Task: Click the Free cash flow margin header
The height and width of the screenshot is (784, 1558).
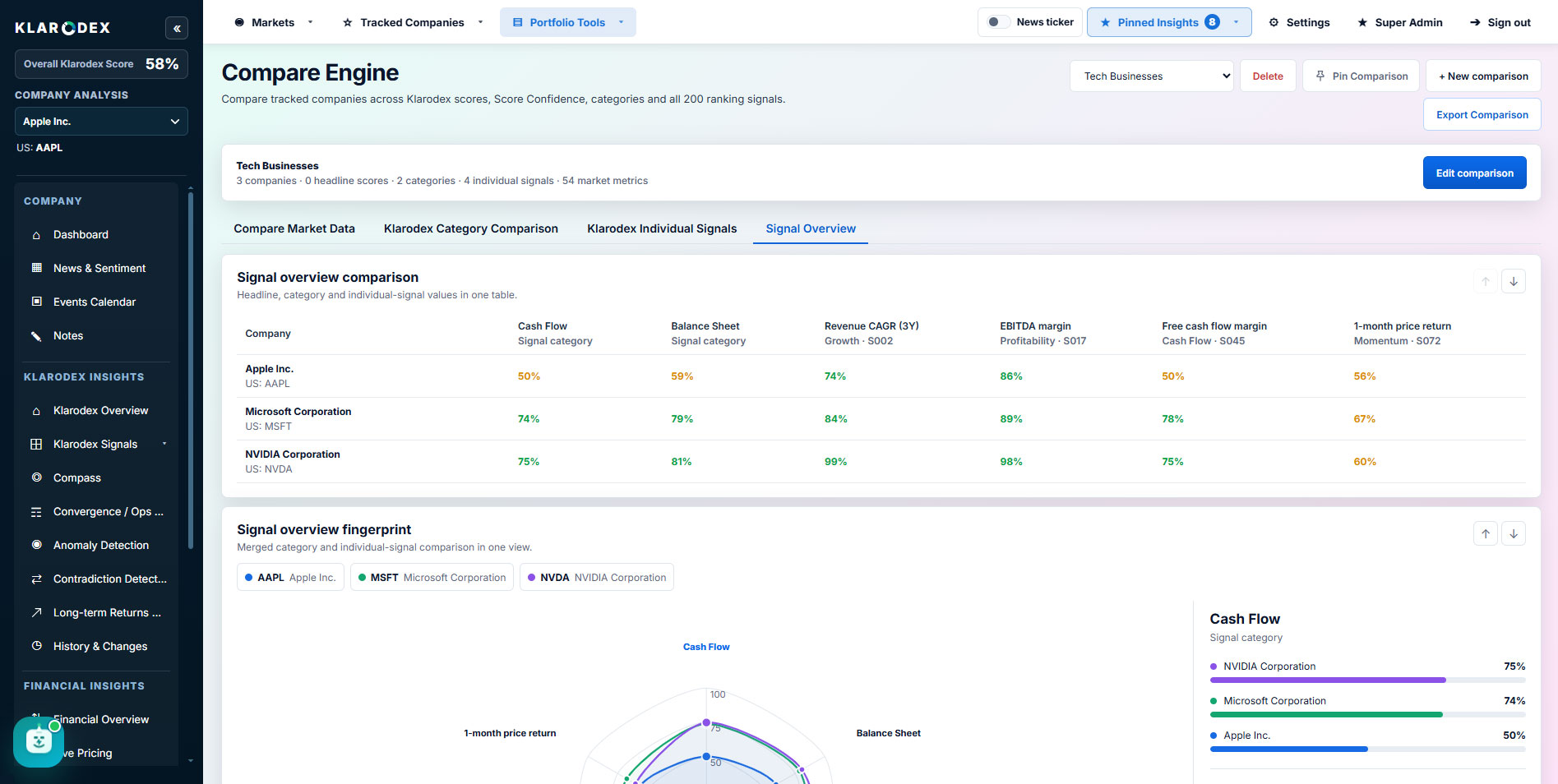Action: tap(1214, 326)
